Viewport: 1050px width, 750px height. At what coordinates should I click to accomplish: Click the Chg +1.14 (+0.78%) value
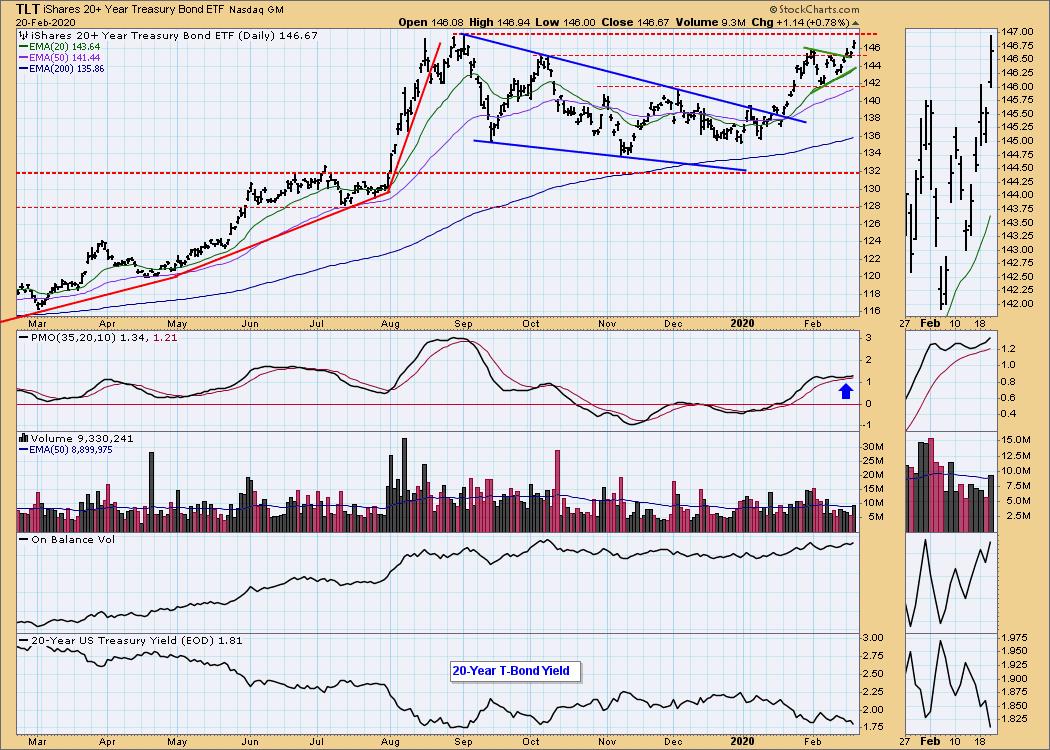804,22
